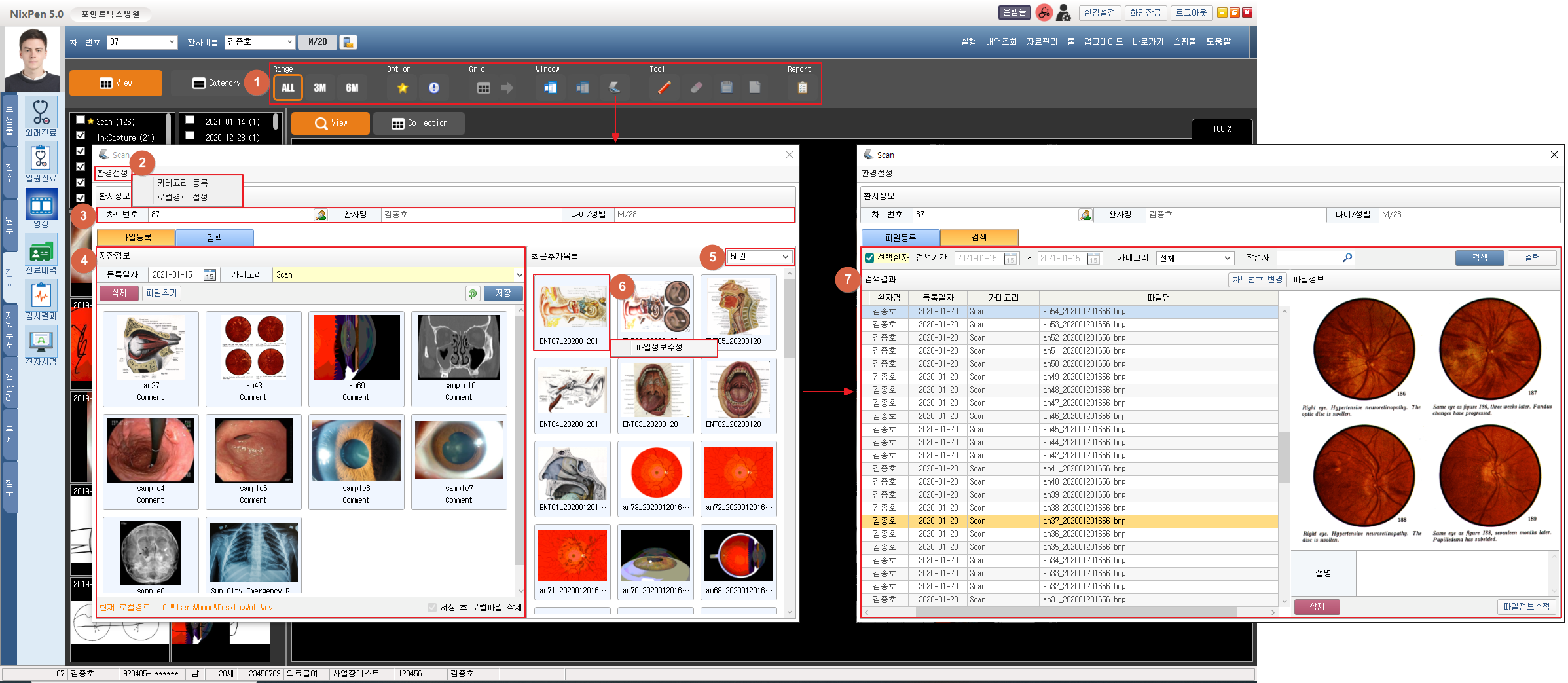Image resolution: width=1568 pixels, height=683 pixels.
Task: Check the 2021-01-14 date checkbox
Action: 190,120
